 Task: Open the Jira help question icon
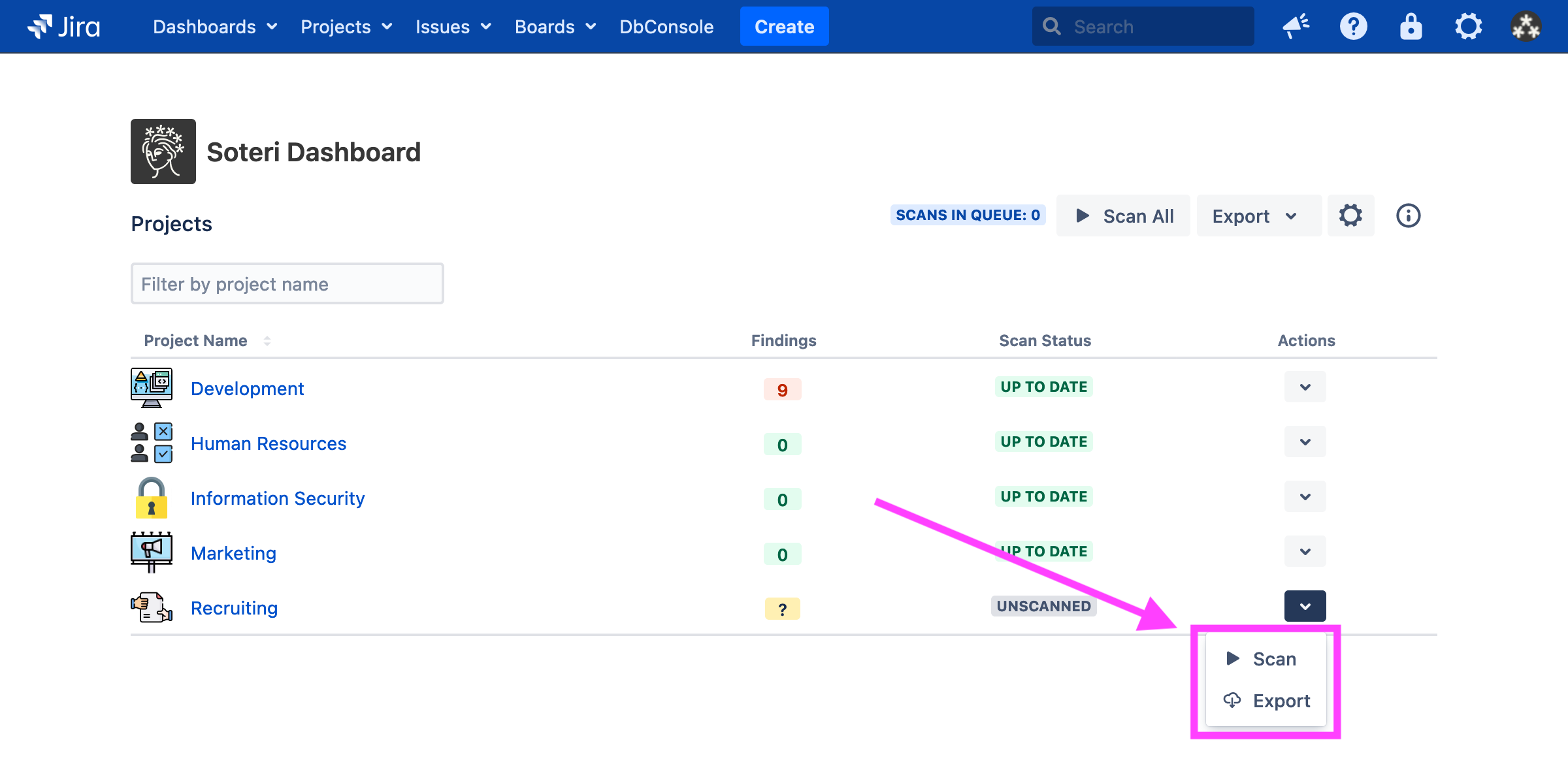click(x=1353, y=27)
